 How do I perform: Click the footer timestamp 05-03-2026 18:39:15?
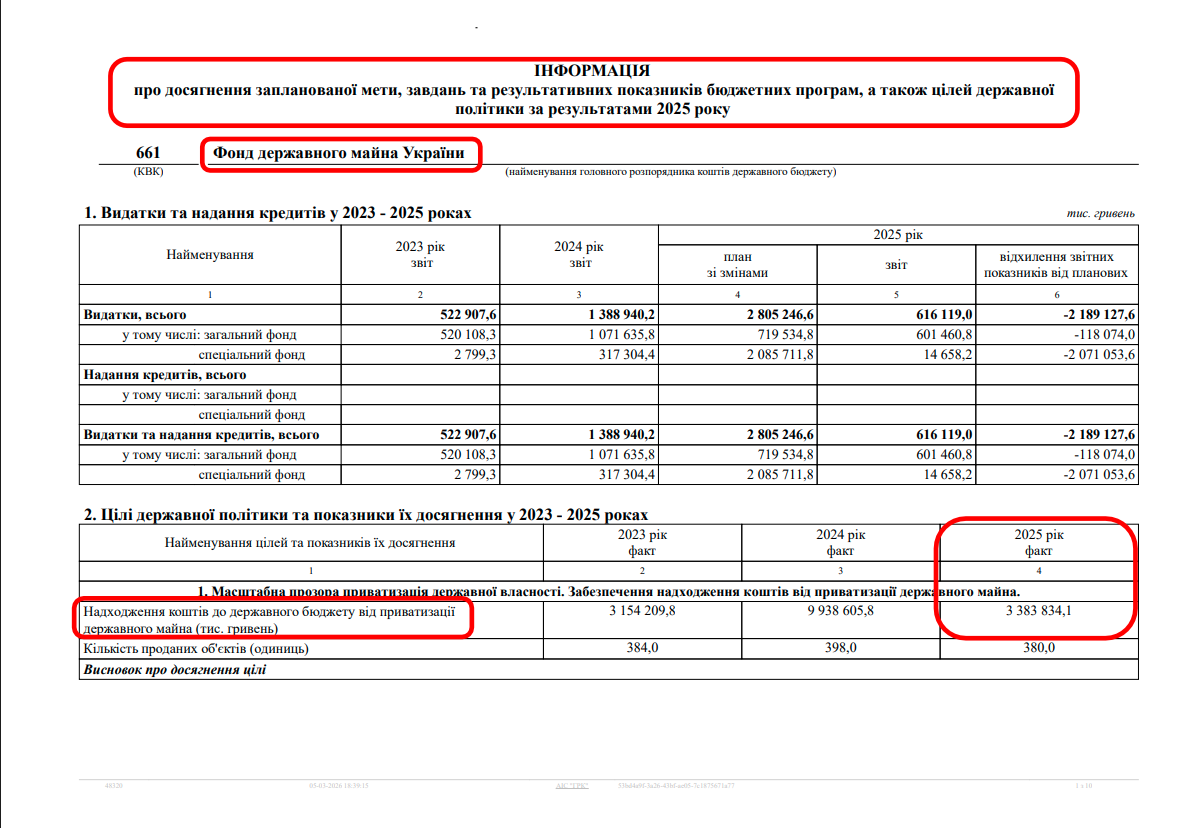[x=339, y=786]
